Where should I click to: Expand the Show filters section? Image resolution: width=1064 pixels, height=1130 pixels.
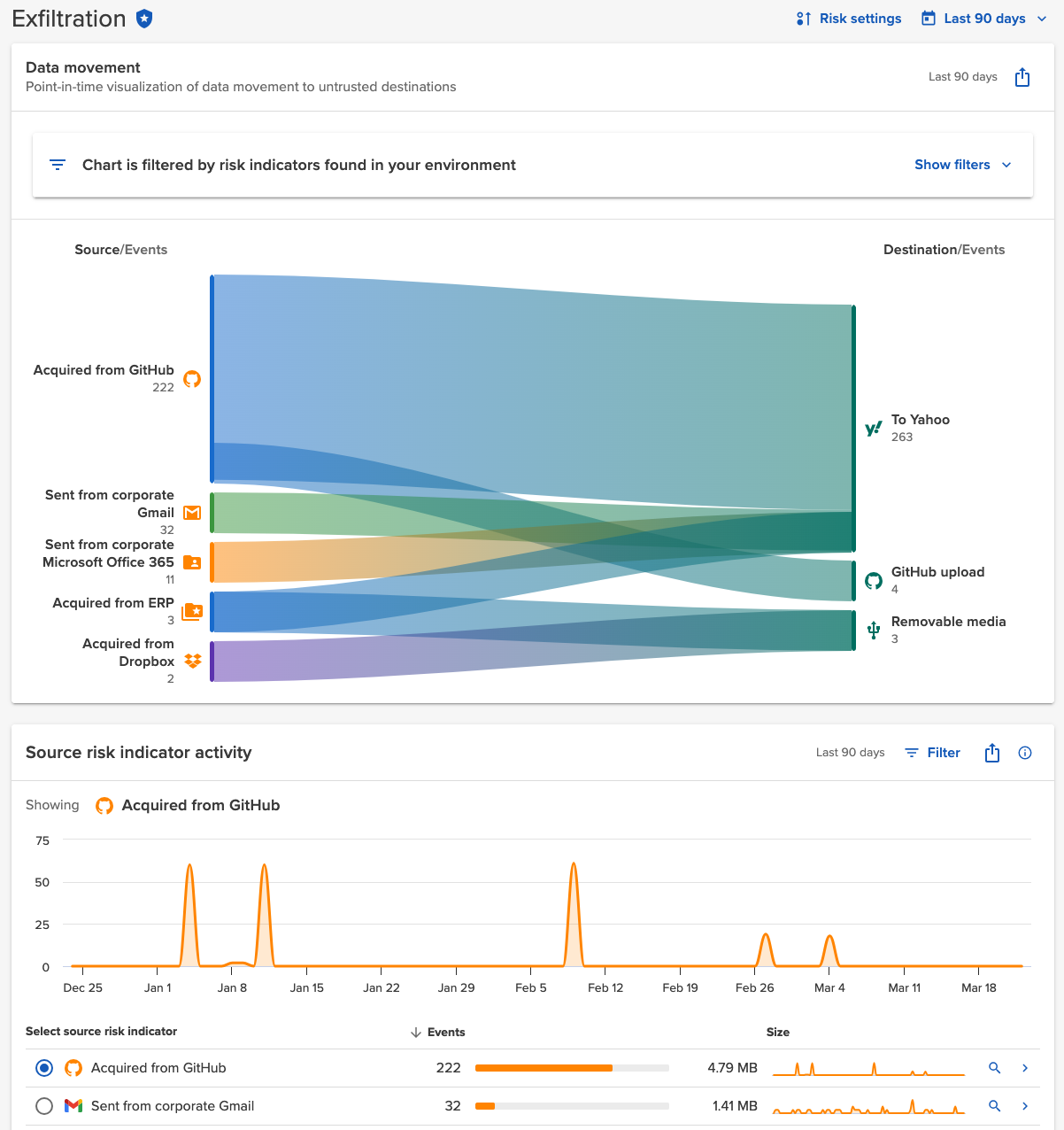click(x=961, y=165)
